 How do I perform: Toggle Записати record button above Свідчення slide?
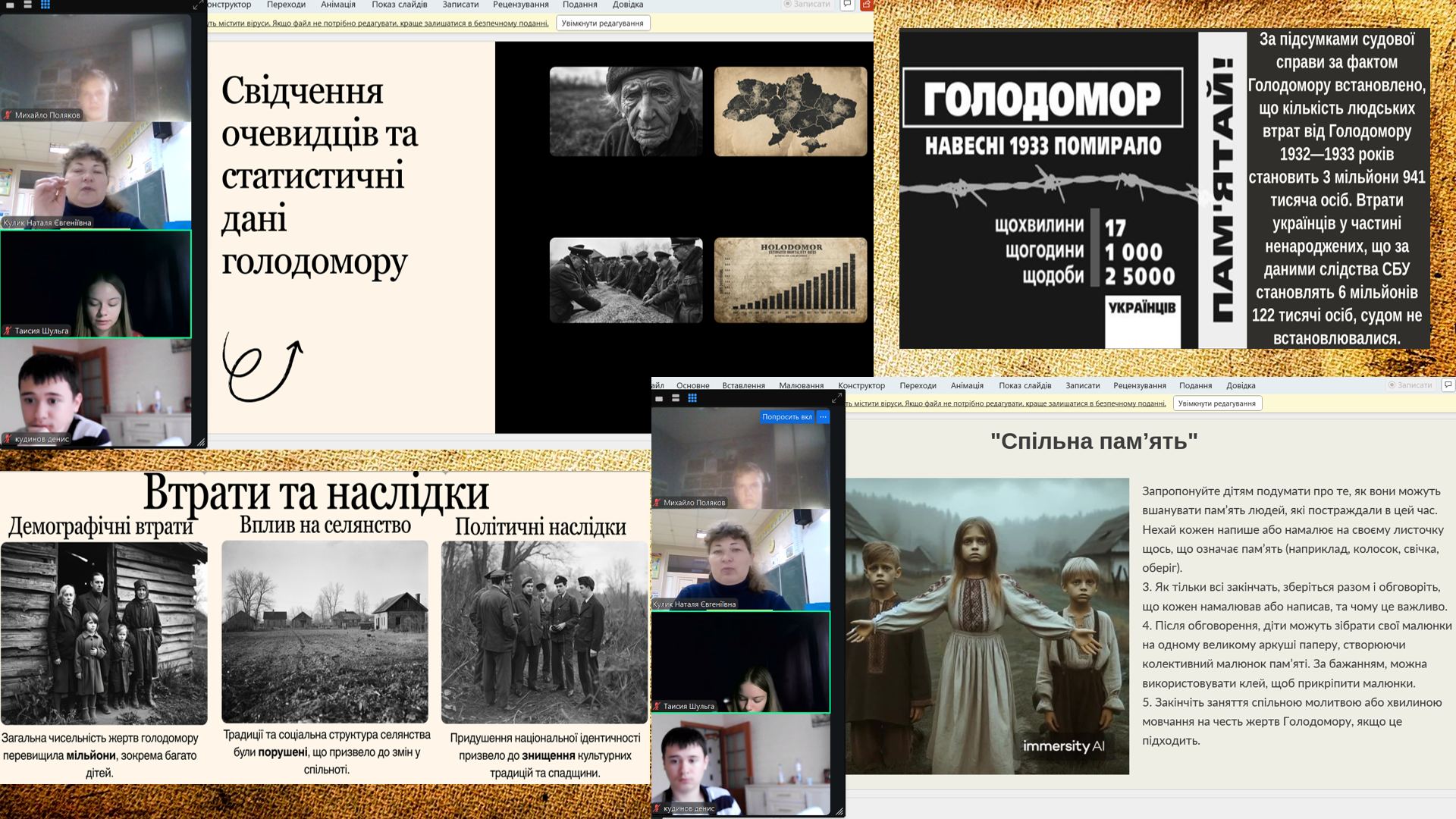807,5
